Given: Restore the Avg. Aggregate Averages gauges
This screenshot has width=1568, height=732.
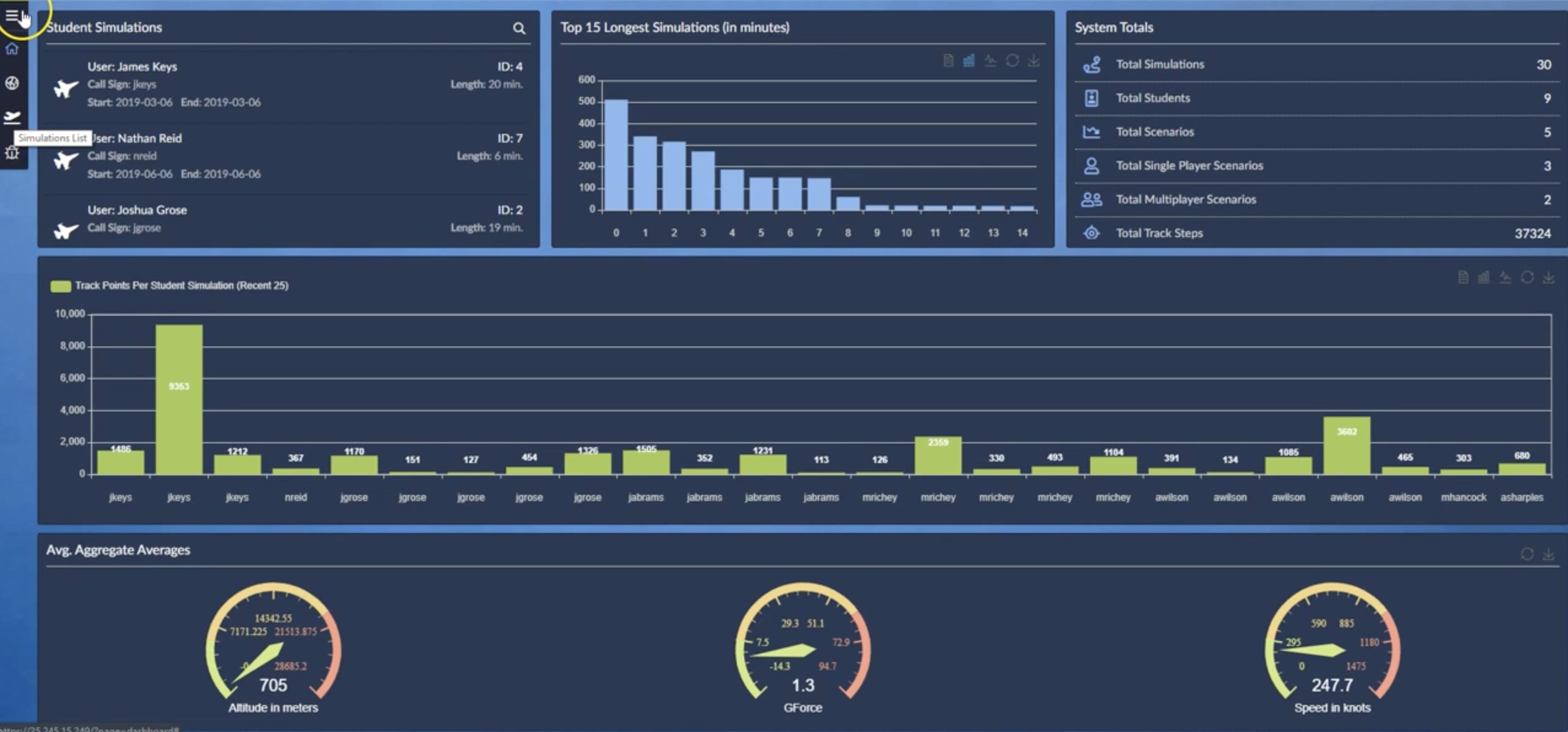Looking at the screenshot, I should click(x=1527, y=554).
